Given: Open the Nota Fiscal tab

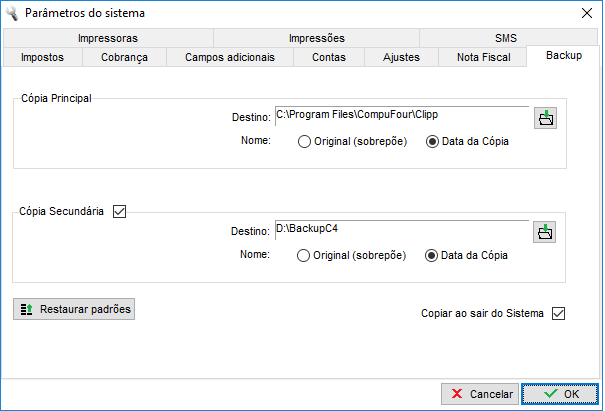Looking at the screenshot, I should 483,57.
